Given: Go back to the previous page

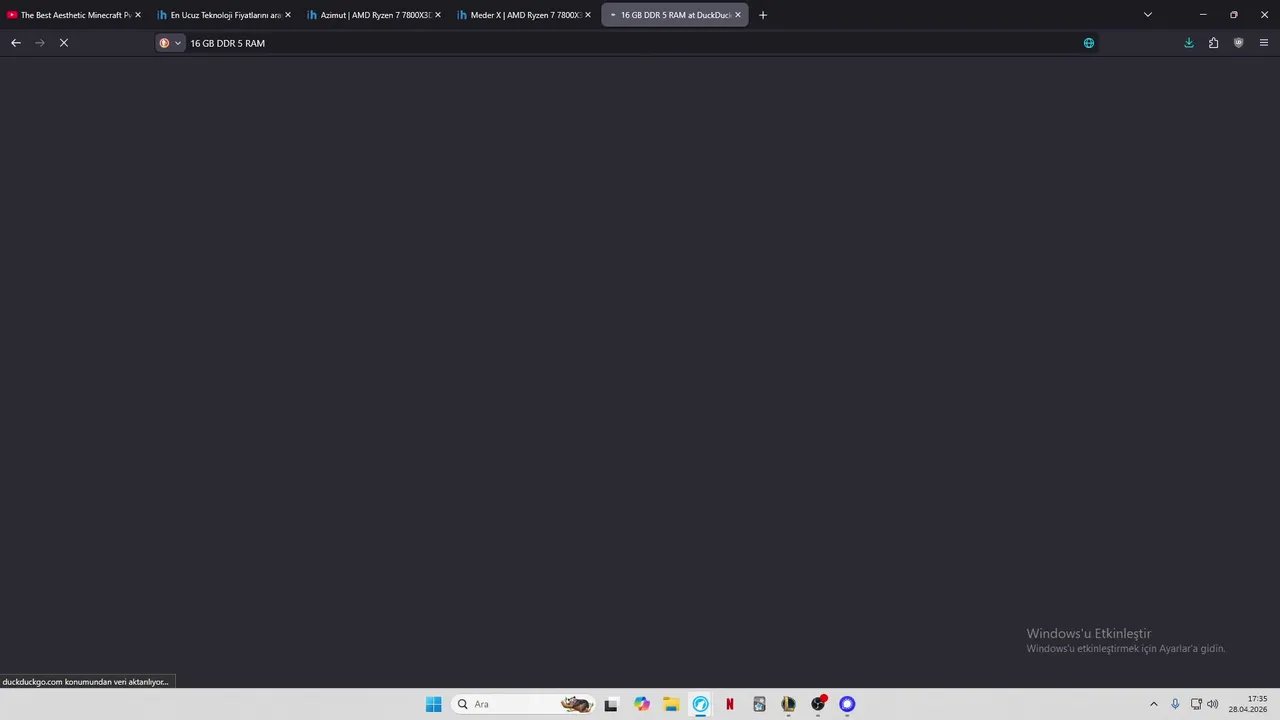Looking at the screenshot, I should 15,43.
